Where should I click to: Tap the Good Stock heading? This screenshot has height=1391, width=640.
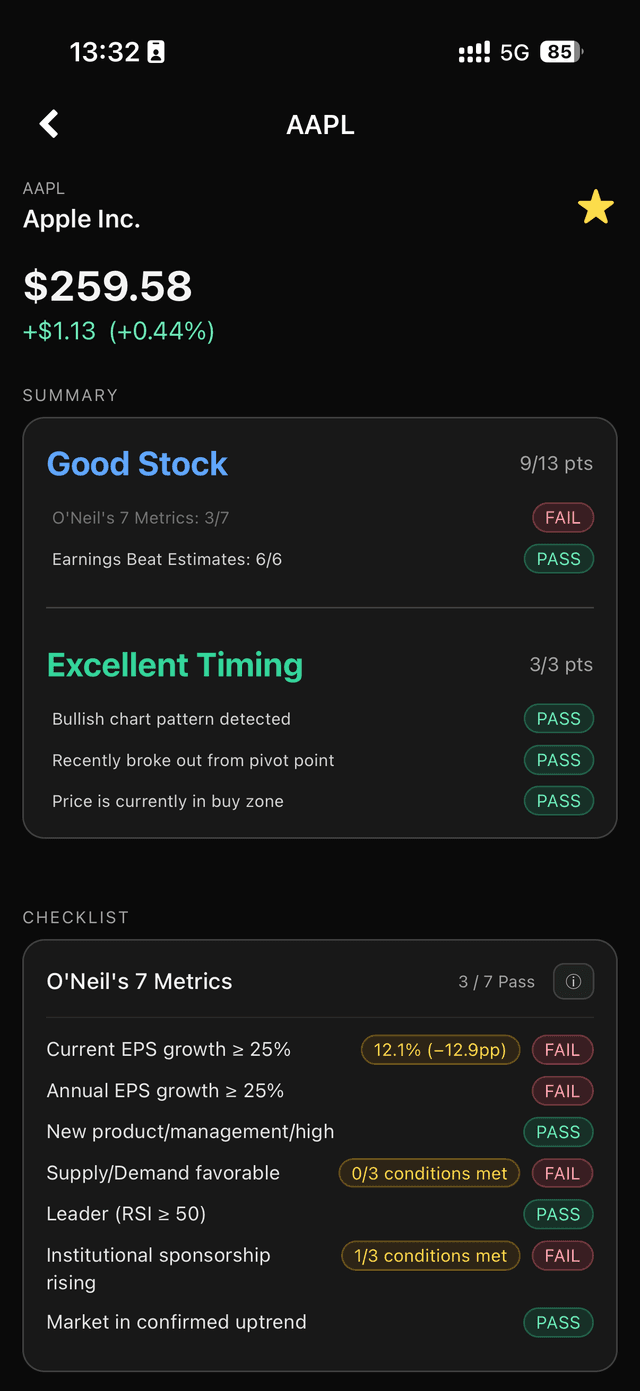coord(137,463)
